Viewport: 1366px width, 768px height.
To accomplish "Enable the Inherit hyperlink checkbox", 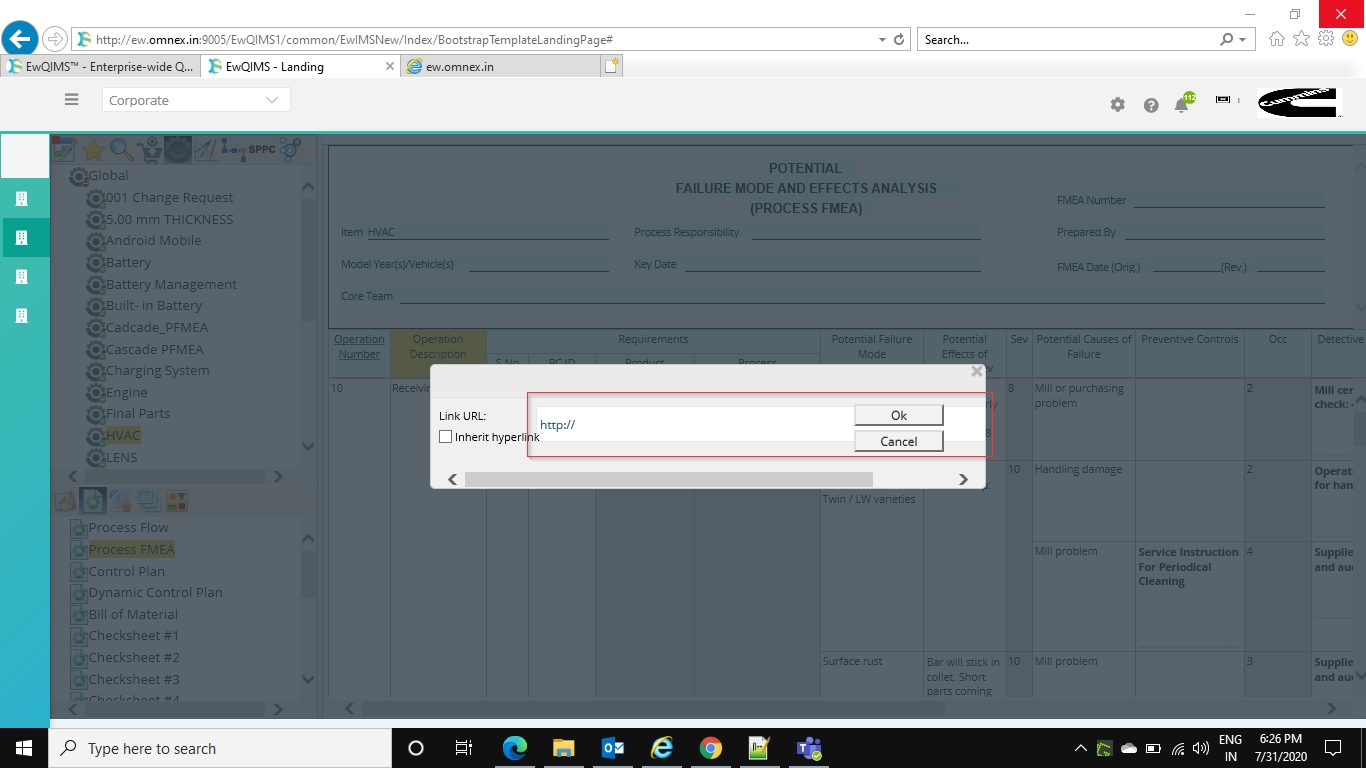I will pos(446,437).
